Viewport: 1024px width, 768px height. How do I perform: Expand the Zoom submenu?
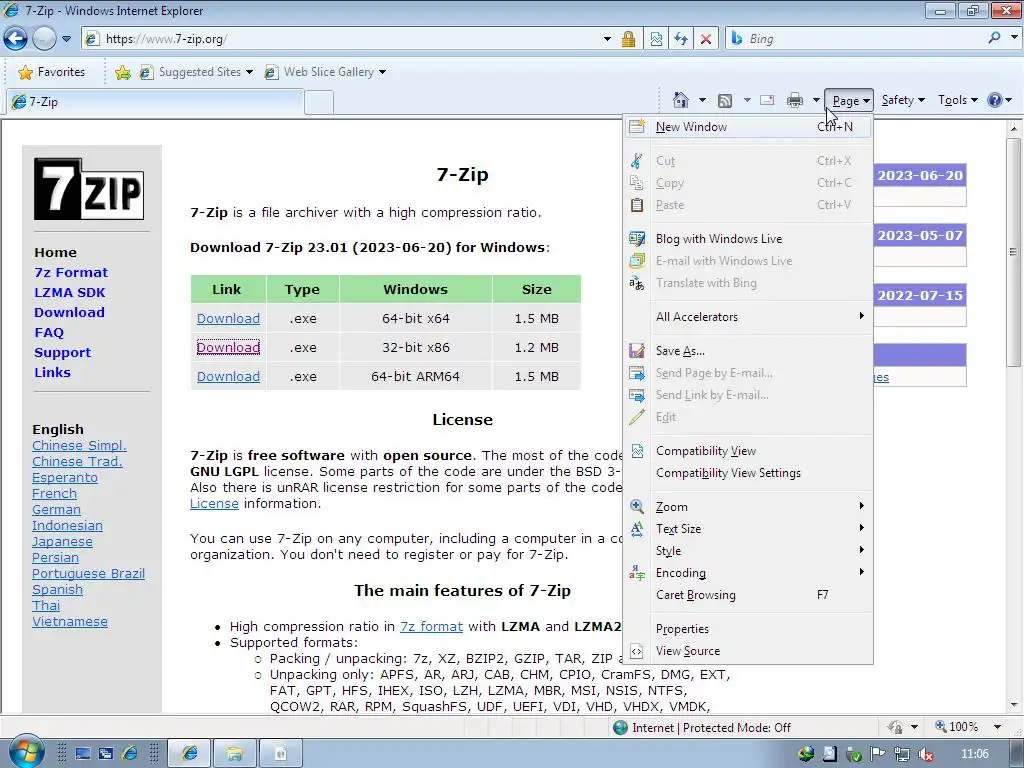pyautogui.click(x=748, y=507)
